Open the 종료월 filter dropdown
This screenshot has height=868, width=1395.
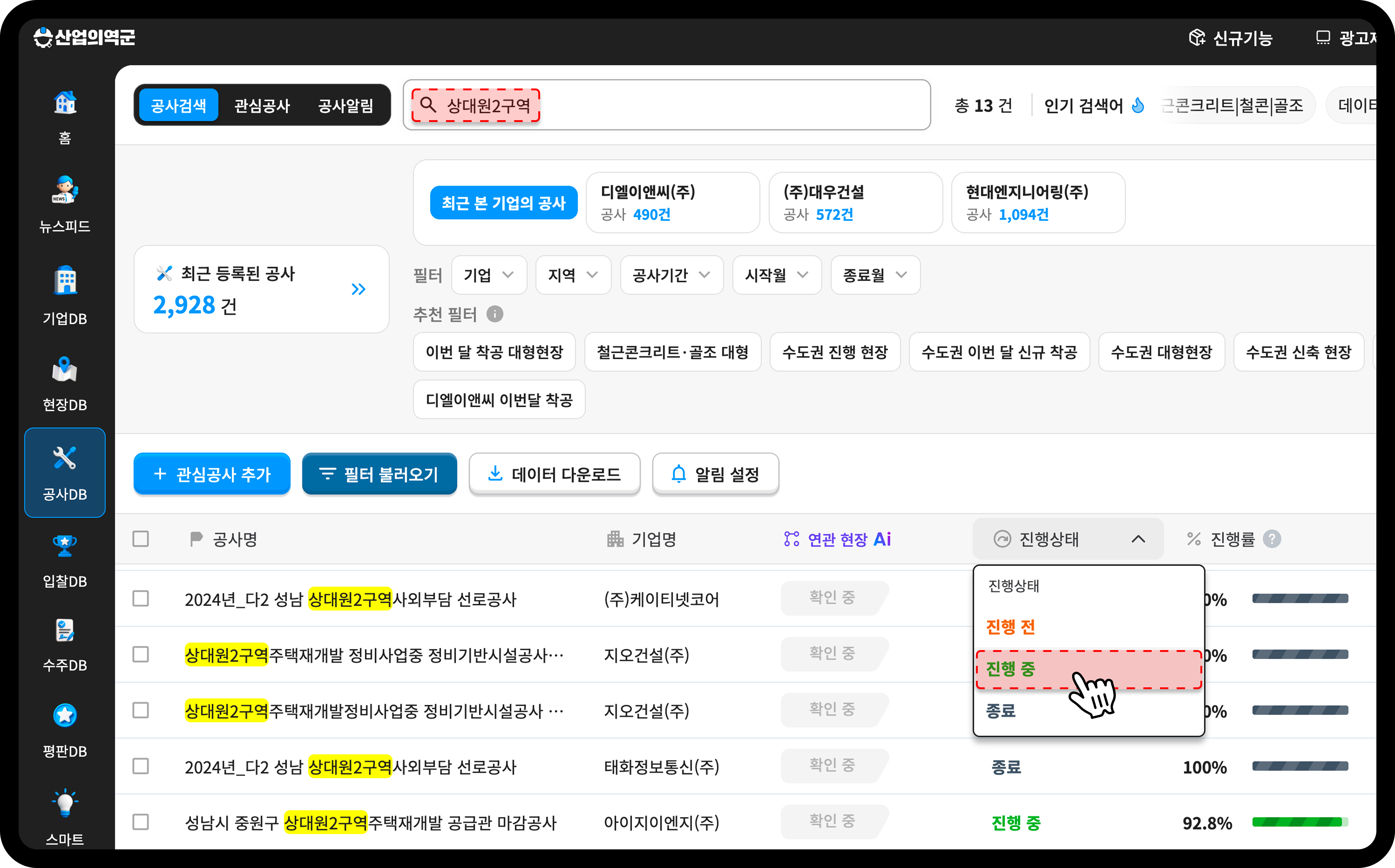pyautogui.click(x=876, y=275)
